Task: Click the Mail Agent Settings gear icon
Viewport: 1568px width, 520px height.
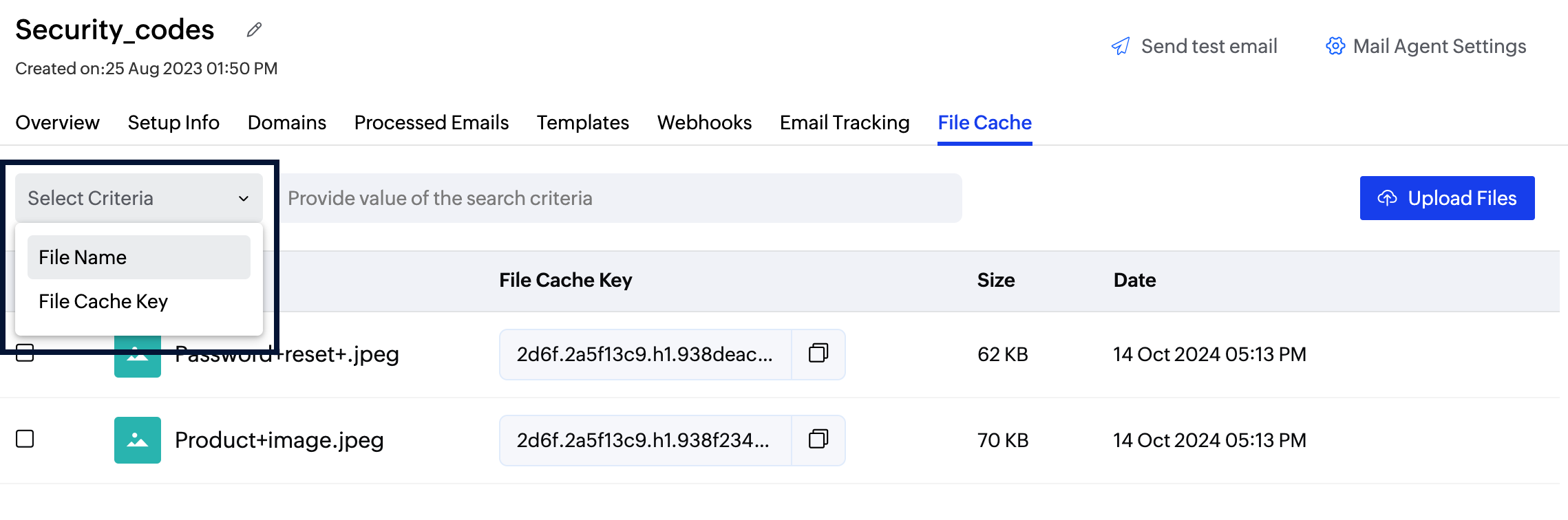Action: tap(1335, 46)
